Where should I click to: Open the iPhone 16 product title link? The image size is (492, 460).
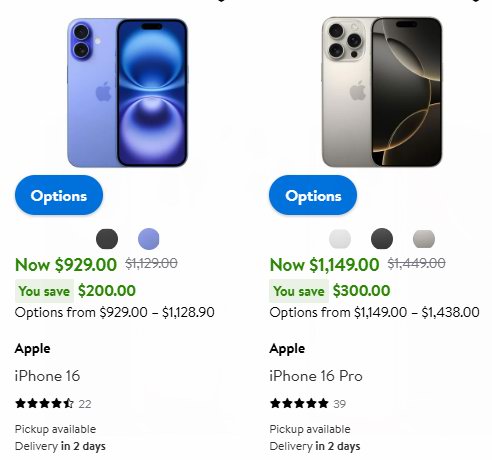tap(47, 376)
